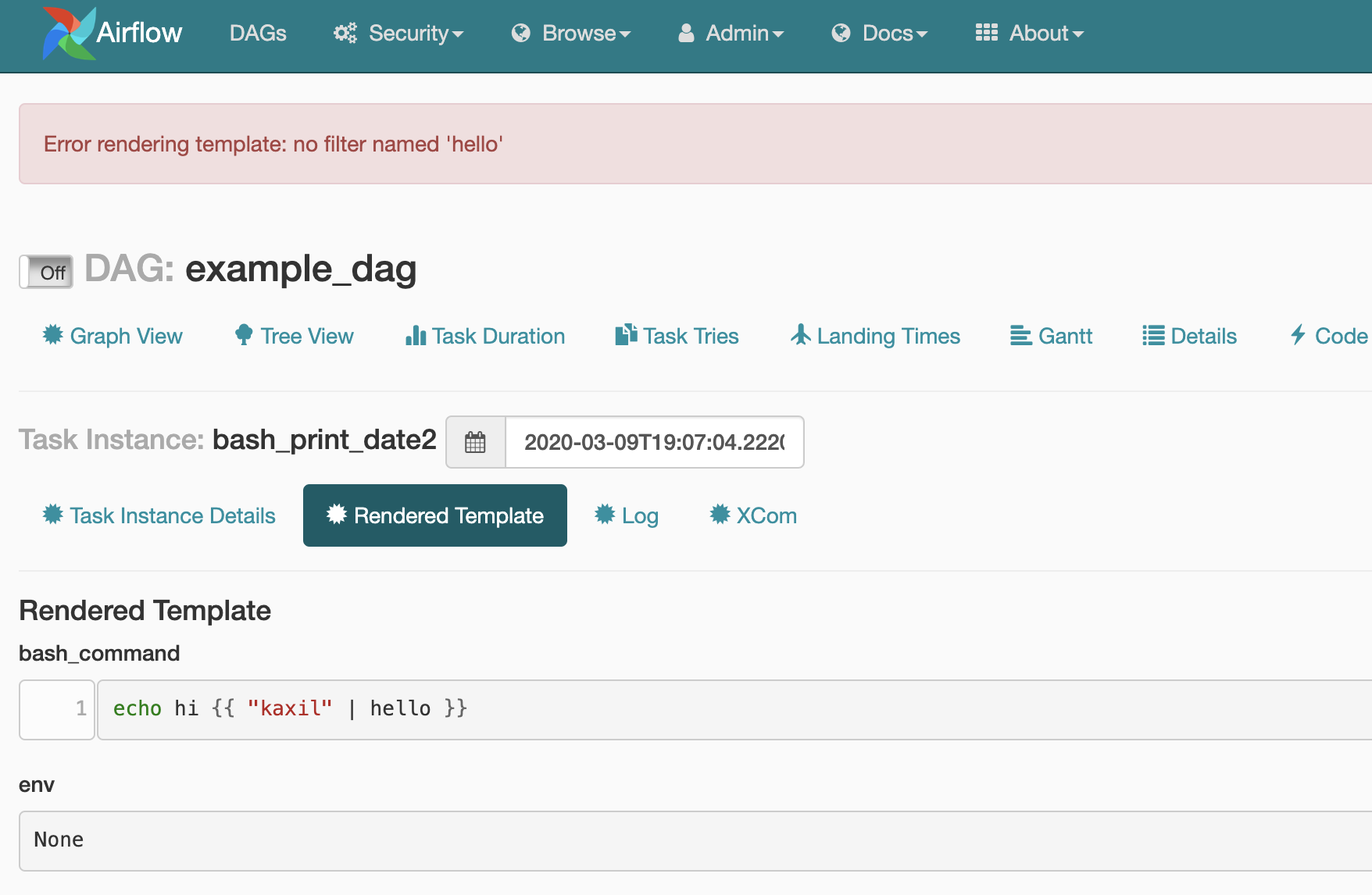Click the Details list icon

(1153, 335)
